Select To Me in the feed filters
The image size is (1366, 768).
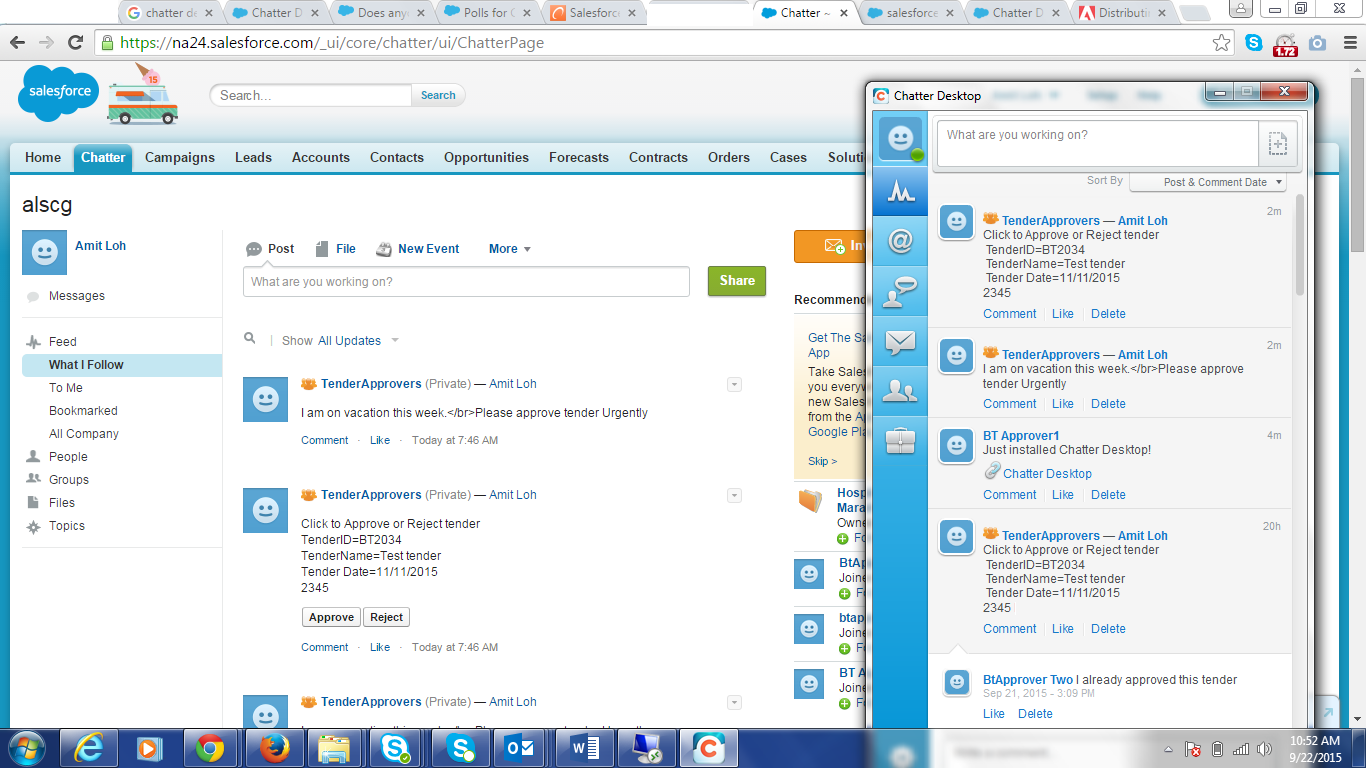66,388
